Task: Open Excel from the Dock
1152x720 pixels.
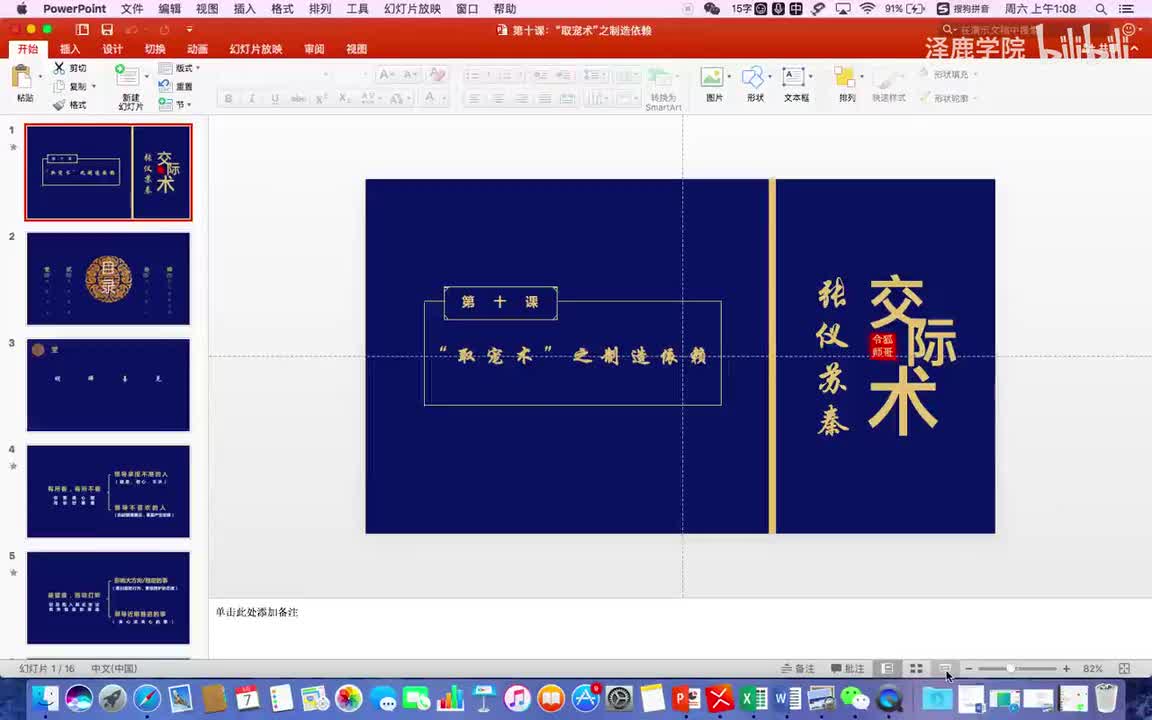Action: 754,698
